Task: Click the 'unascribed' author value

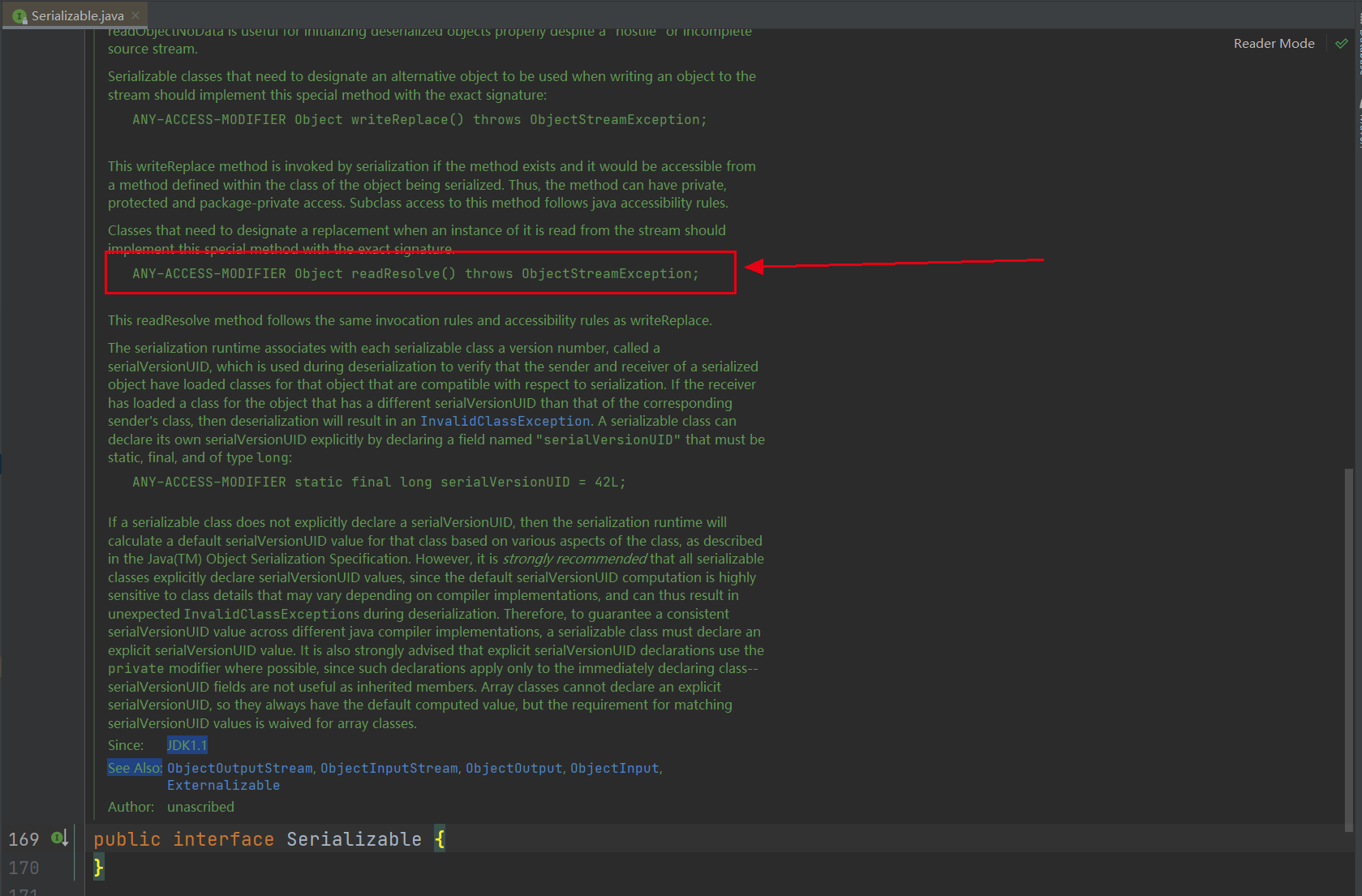Action: click(200, 807)
